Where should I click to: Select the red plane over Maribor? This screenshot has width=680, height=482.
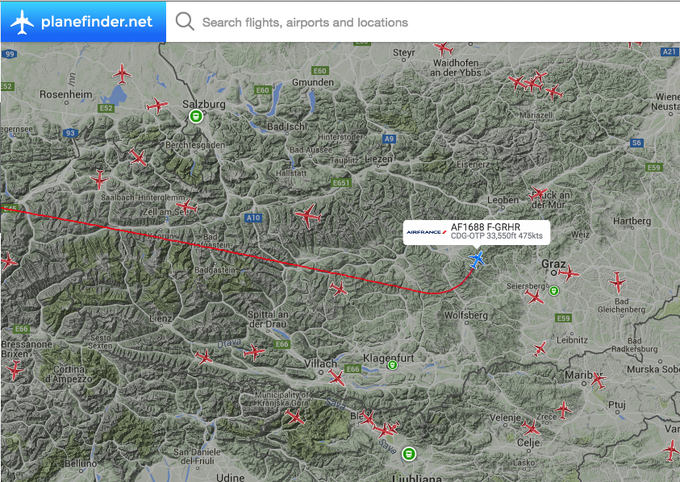point(598,380)
